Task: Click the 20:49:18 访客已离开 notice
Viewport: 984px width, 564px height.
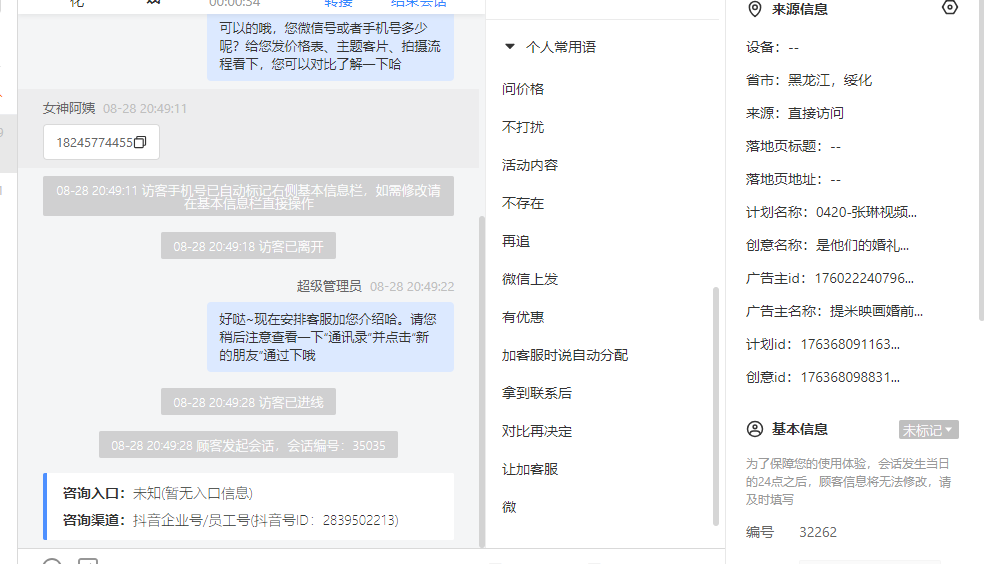Action: pos(249,246)
